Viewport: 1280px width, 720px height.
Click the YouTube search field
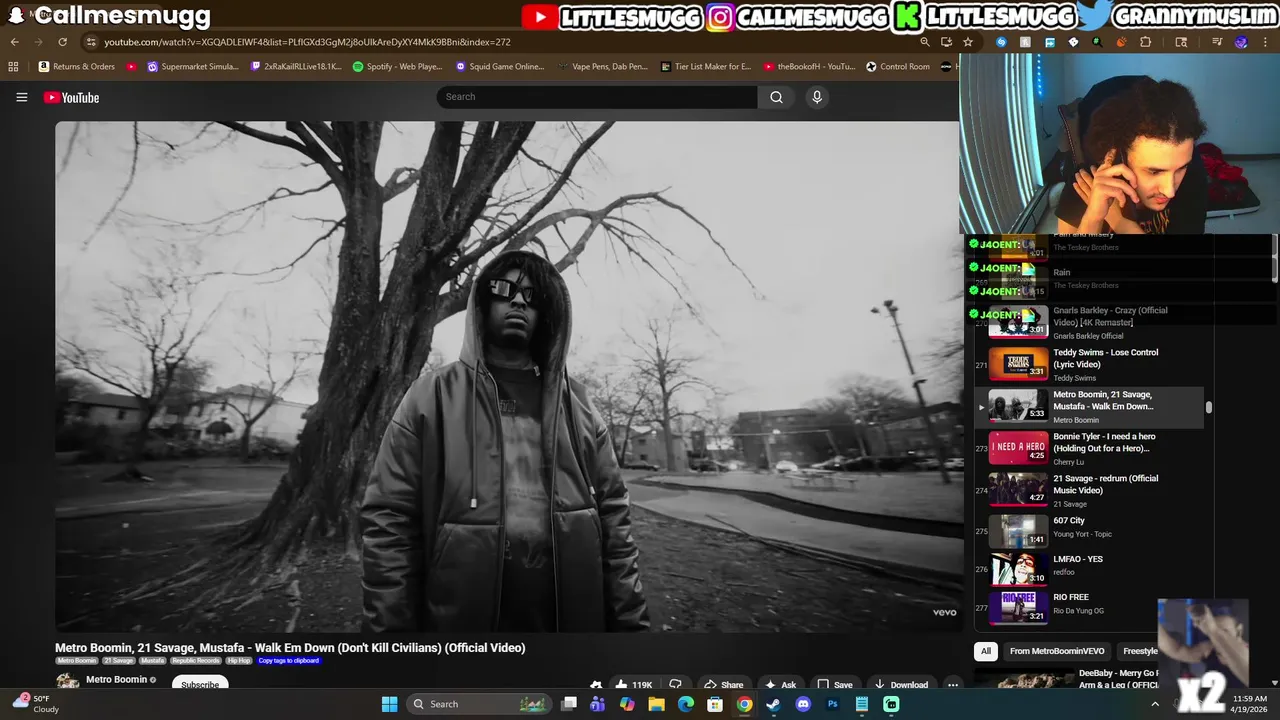point(596,97)
